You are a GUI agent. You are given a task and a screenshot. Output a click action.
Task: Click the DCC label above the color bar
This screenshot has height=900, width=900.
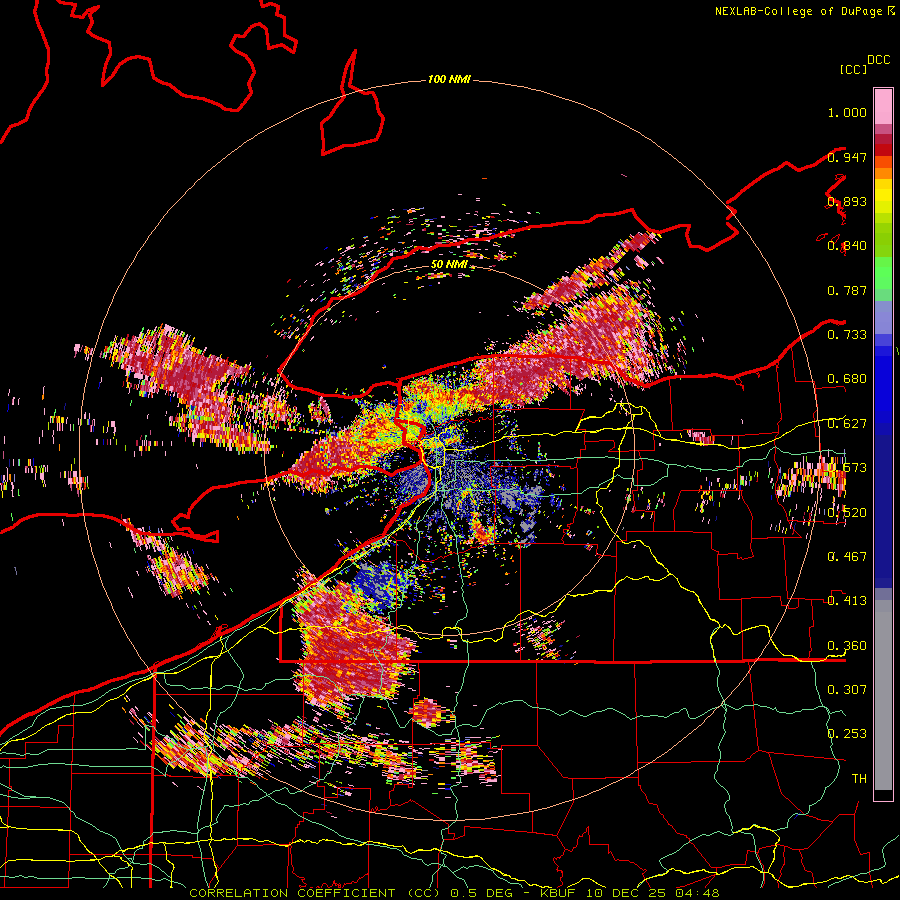[879, 60]
